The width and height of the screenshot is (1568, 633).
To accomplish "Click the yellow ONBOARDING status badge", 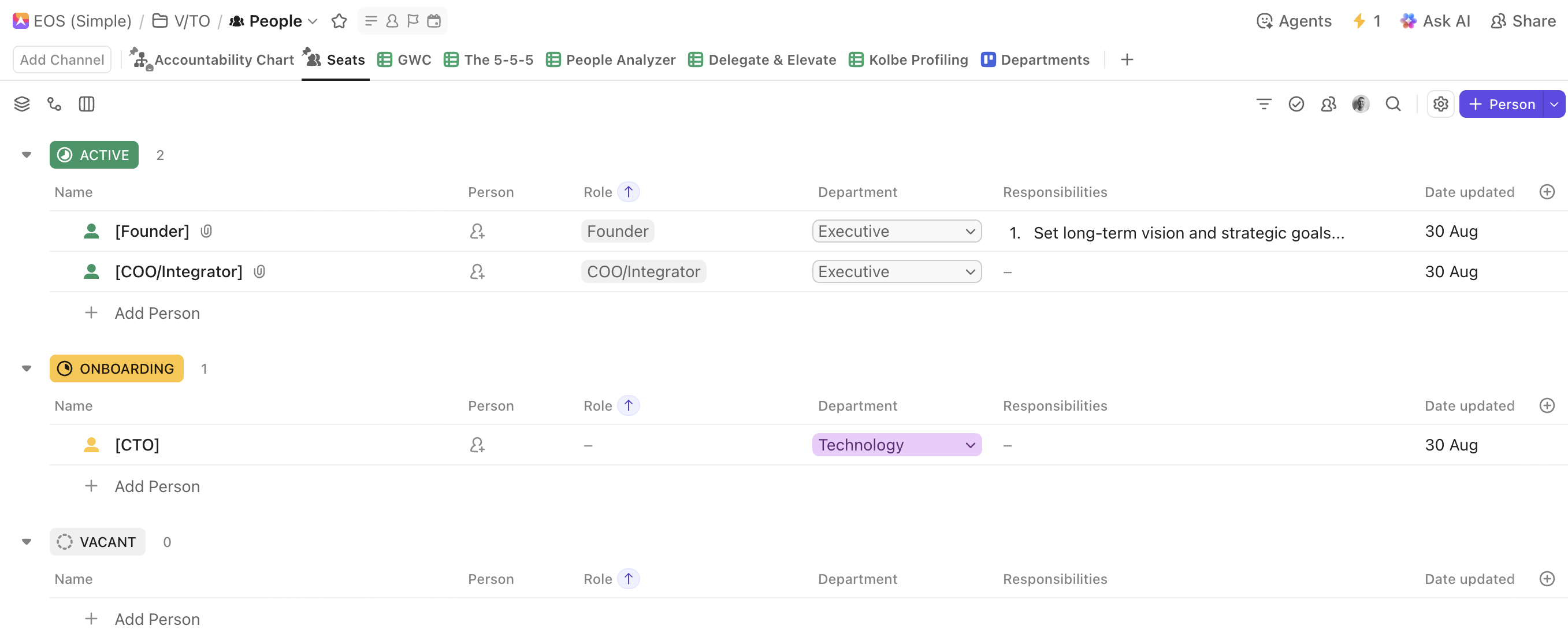I will click(x=116, y=369).
